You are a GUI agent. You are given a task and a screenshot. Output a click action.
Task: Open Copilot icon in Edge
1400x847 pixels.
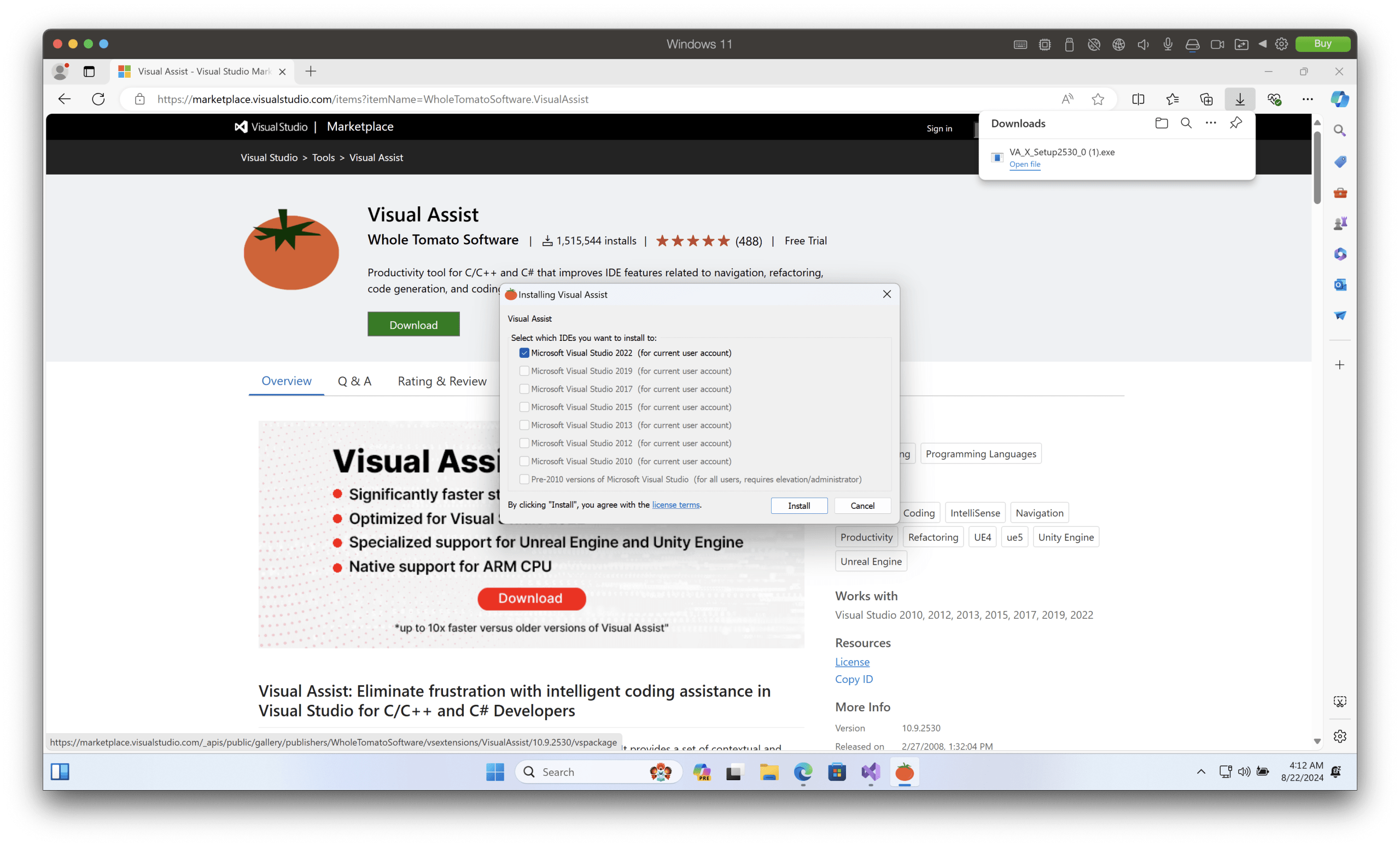(x=1340, y=100)
